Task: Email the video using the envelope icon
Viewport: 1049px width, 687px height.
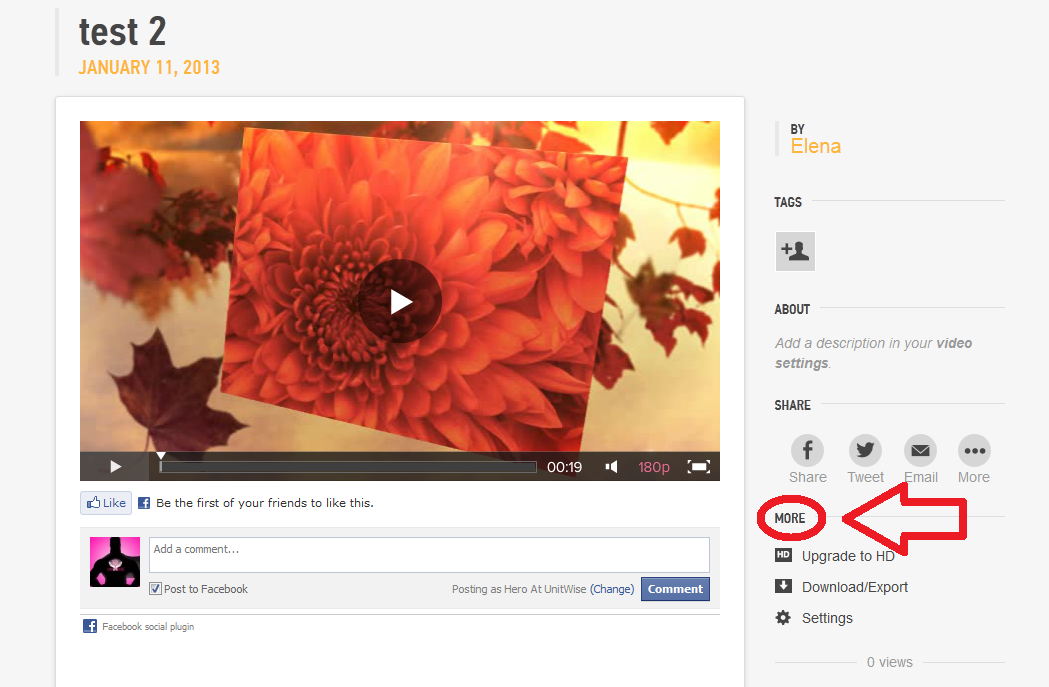Action: click(920, 450)
